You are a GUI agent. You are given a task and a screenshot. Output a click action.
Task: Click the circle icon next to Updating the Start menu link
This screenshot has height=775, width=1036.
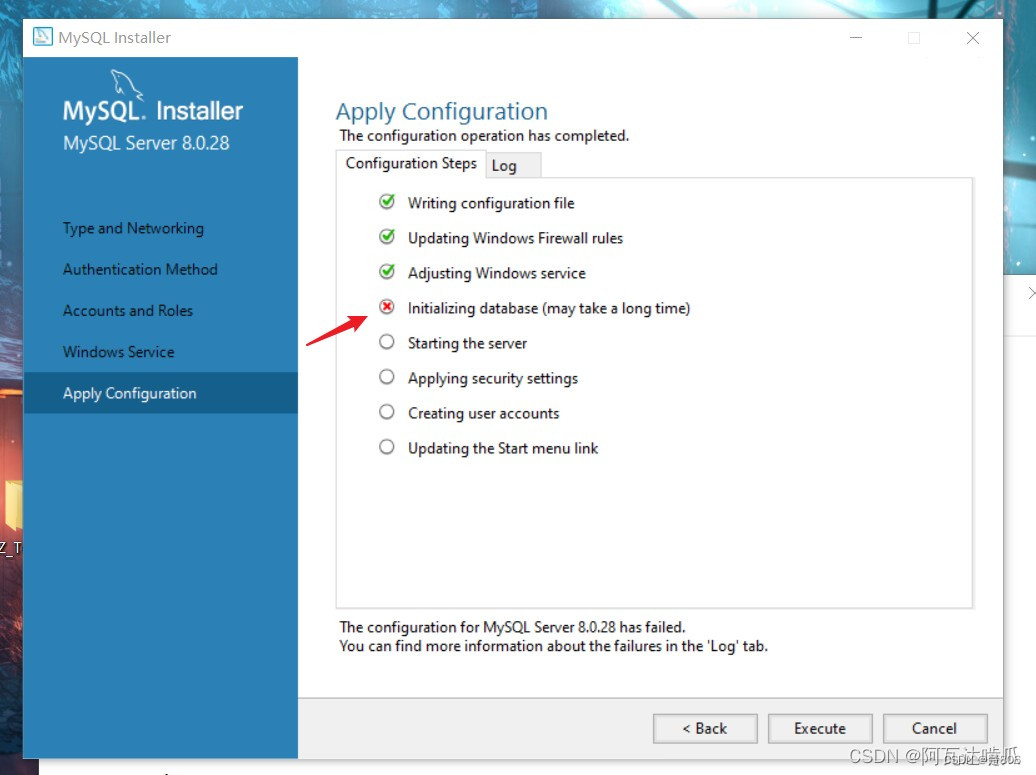coord(387,447)
